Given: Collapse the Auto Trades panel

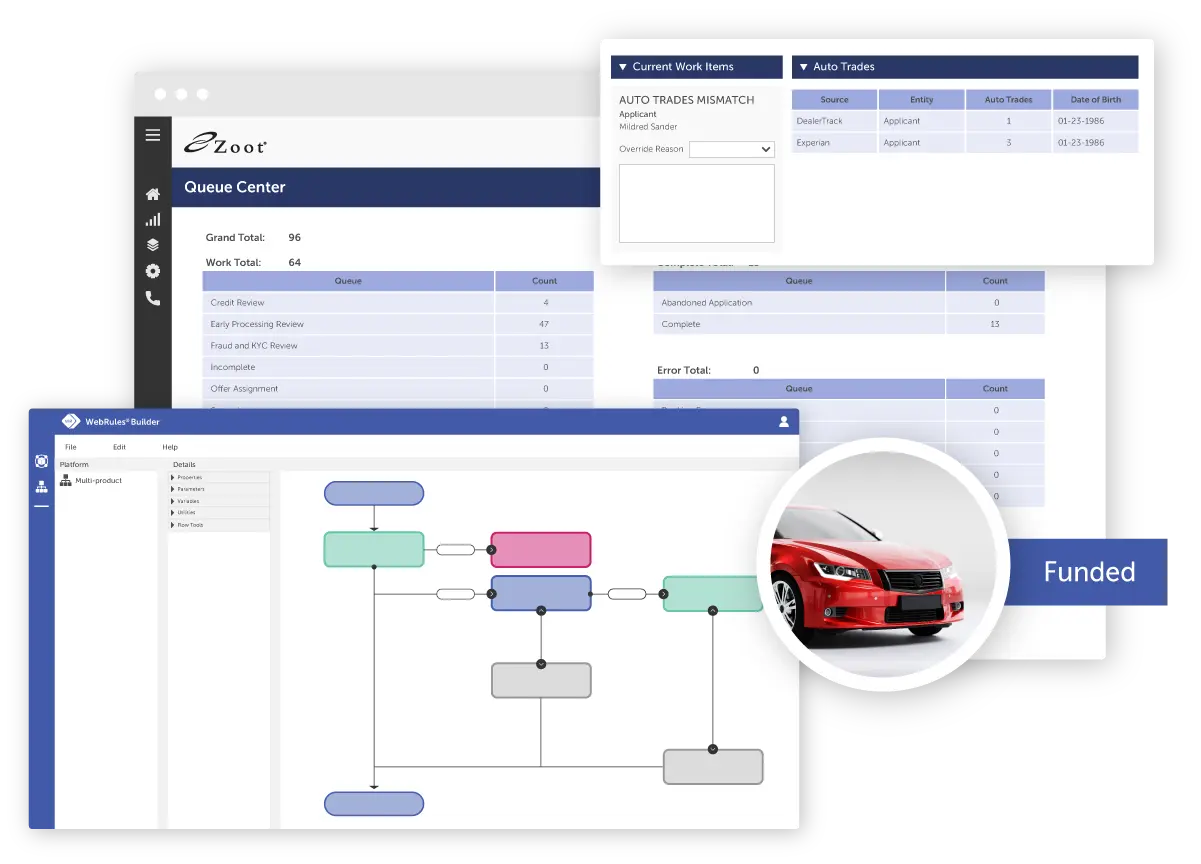Looking at the screenshot, I should click(x=803, y=67).
